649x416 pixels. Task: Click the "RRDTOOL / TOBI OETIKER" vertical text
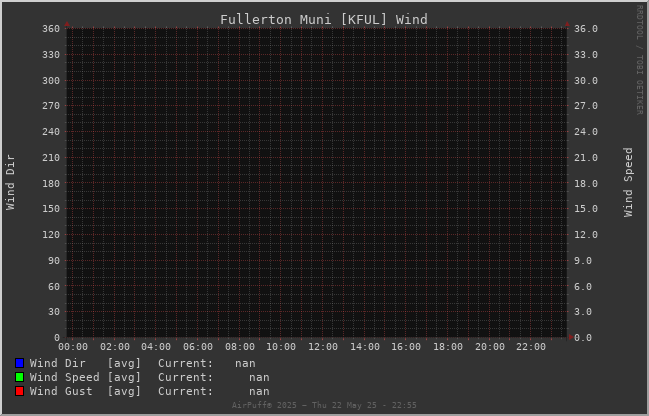coord(639,60)
